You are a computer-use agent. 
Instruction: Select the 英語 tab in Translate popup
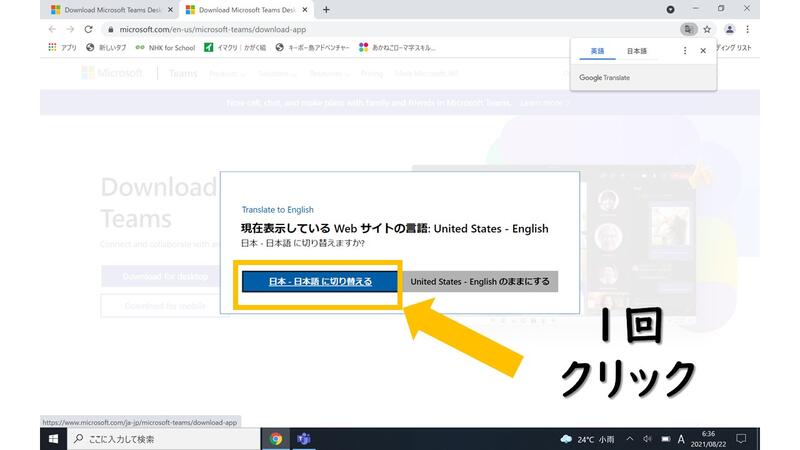tap(597, 50)
